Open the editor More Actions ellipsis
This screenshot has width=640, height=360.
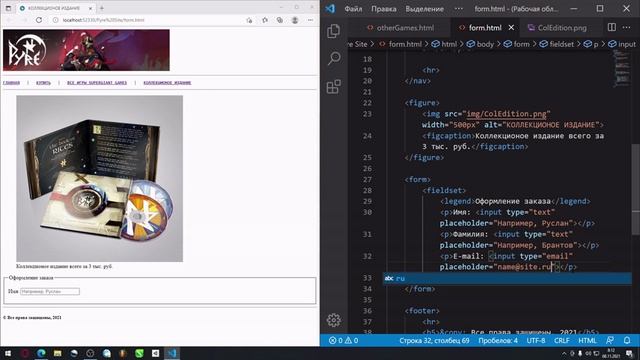(x=627, y=27)
